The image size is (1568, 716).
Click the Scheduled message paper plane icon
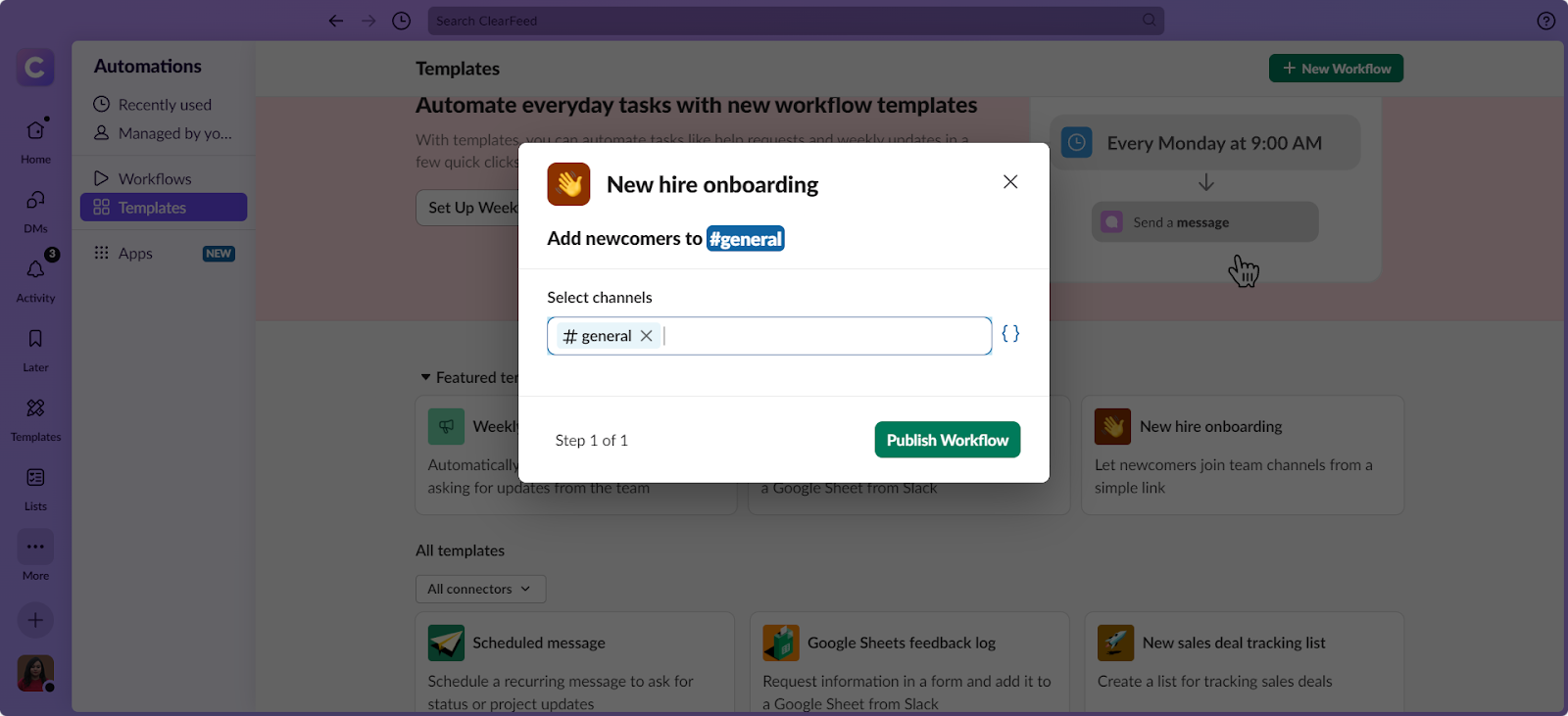446,643
